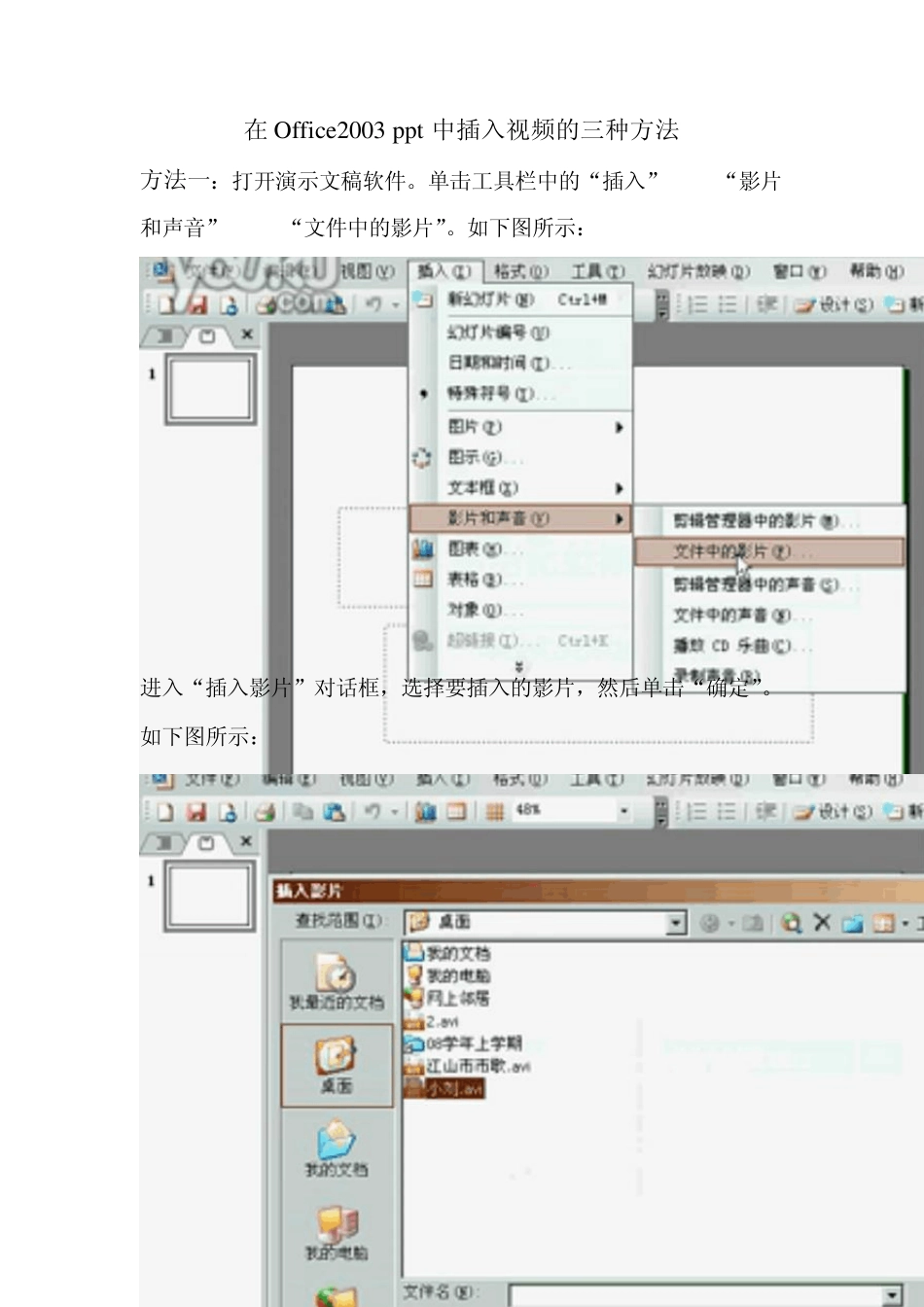This screenshot has height=1307, width=924.
Task: Select the file 2.avi in the dialog list
Action: click(x=431, y=1022)
